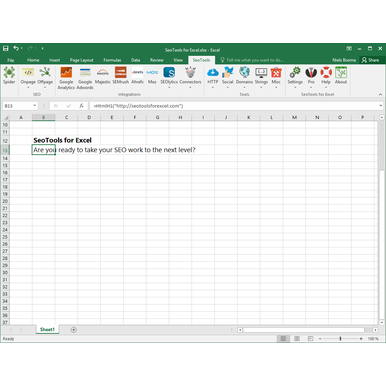Click zoom in plus button

(361, 339)
